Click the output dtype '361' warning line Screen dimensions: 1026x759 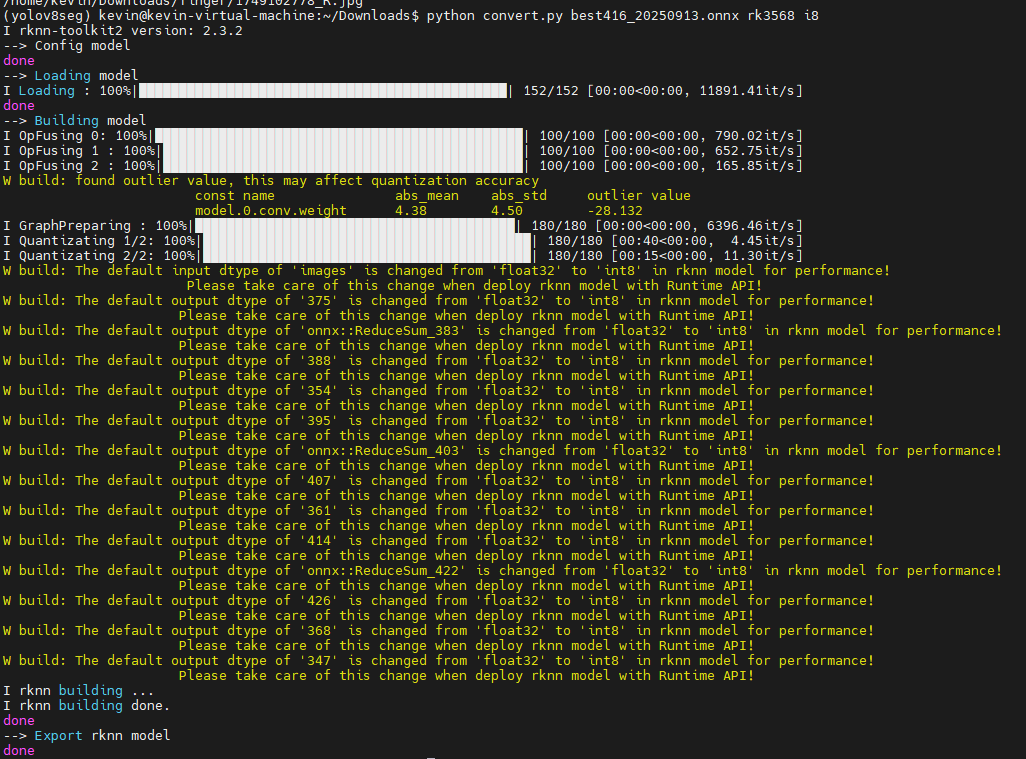point(438,511)
